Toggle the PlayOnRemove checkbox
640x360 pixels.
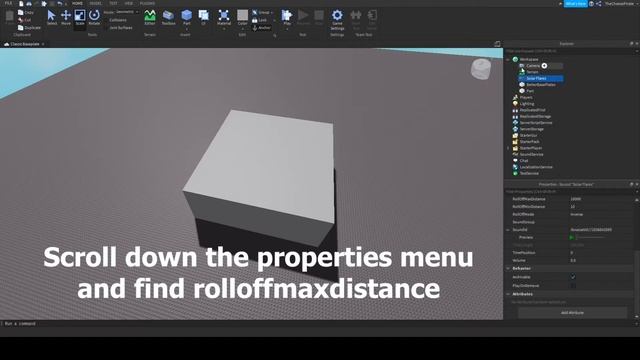pos(573,285)
